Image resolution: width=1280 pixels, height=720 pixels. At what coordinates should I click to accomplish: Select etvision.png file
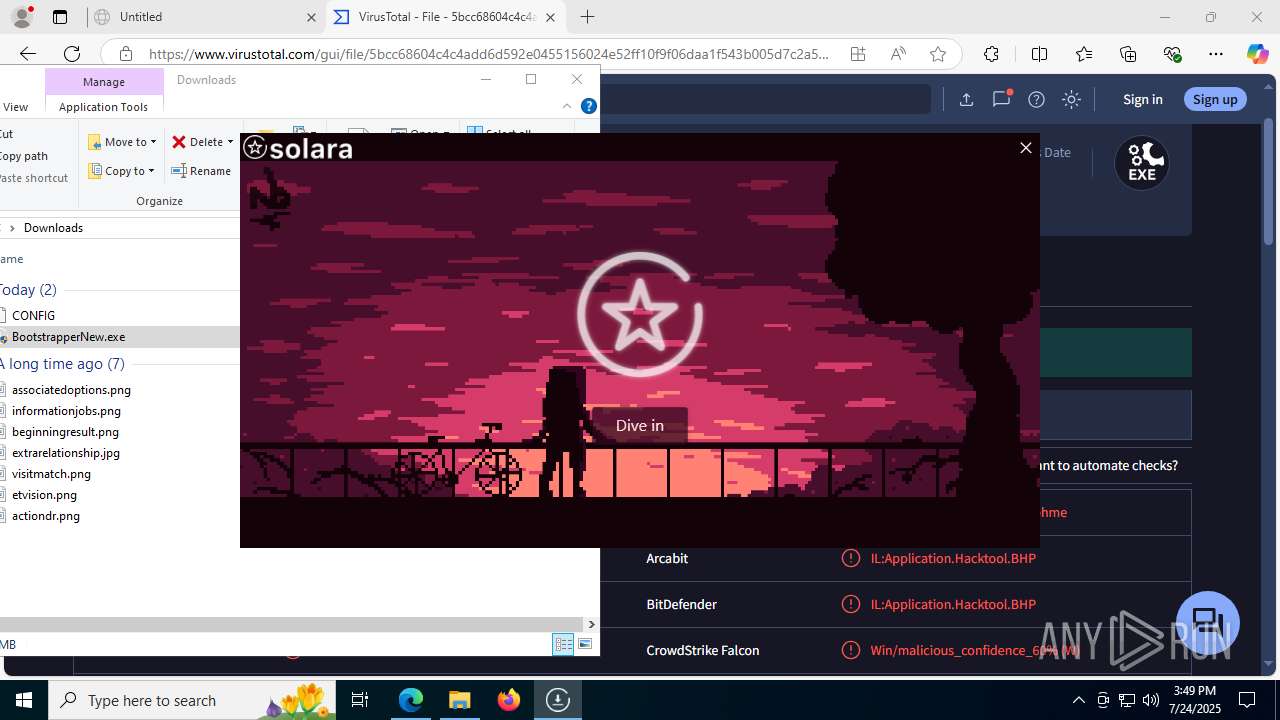(44, 495)
